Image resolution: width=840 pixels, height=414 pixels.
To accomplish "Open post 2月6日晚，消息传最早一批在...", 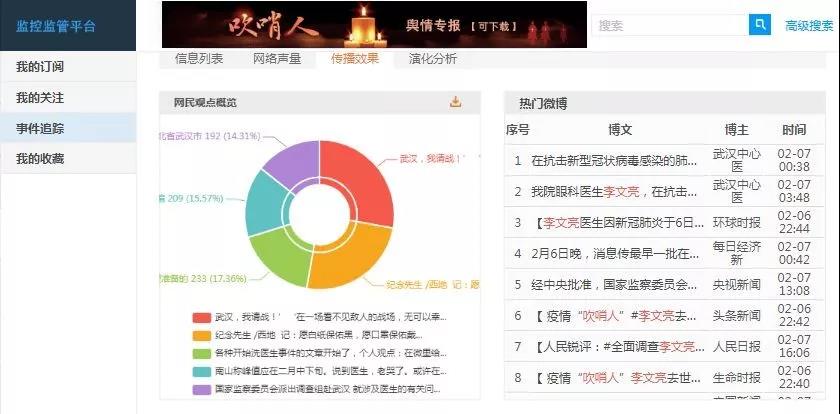I will click(615, 254).
